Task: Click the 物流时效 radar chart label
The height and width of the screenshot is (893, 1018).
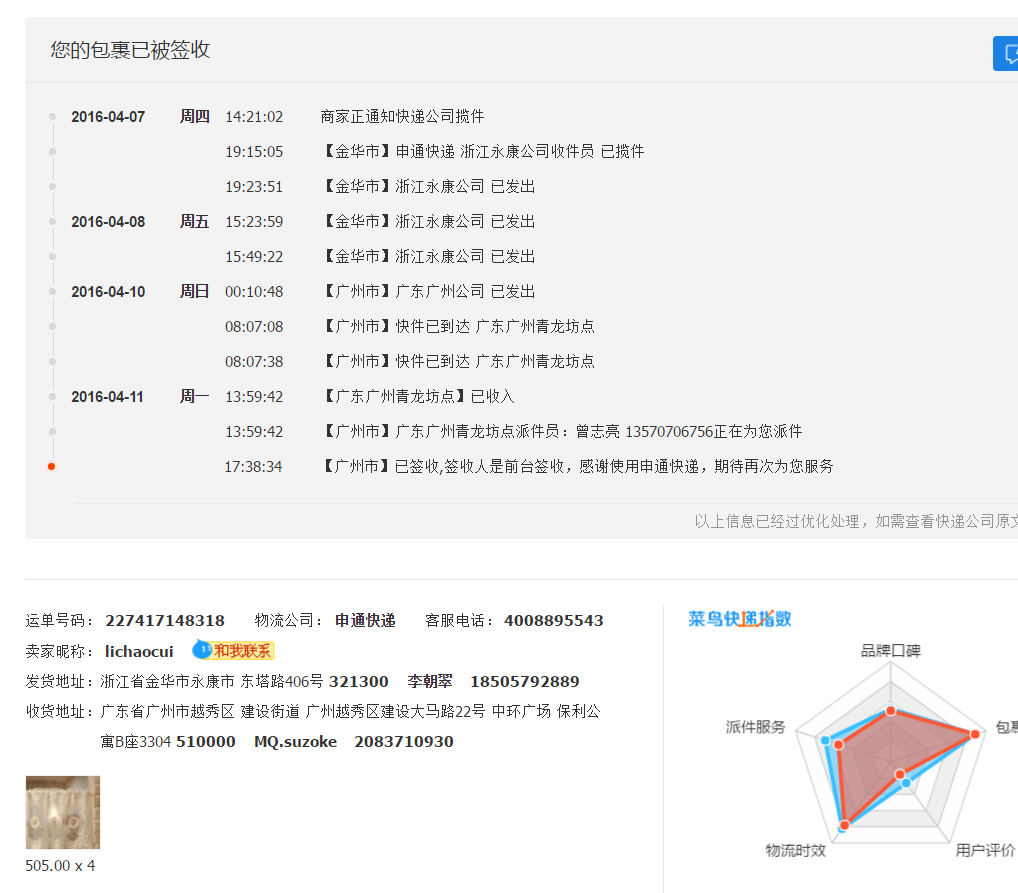Action: 795,850
